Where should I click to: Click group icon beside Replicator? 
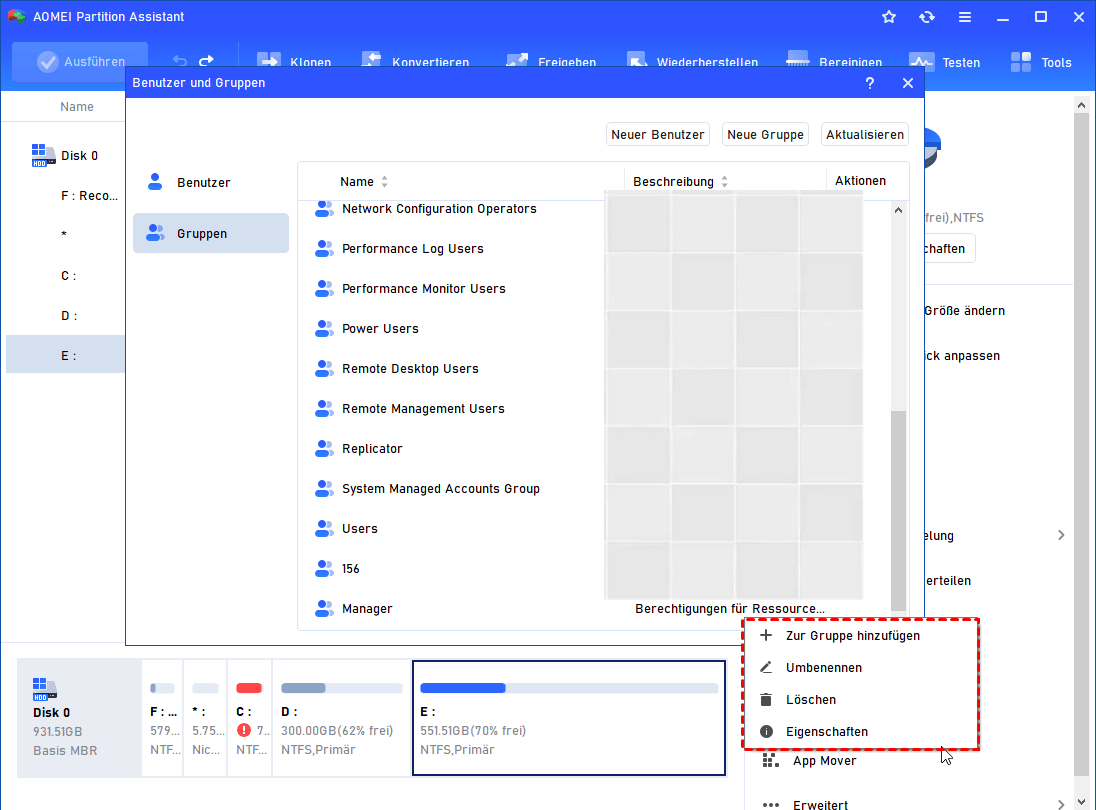tap(324, 449)
